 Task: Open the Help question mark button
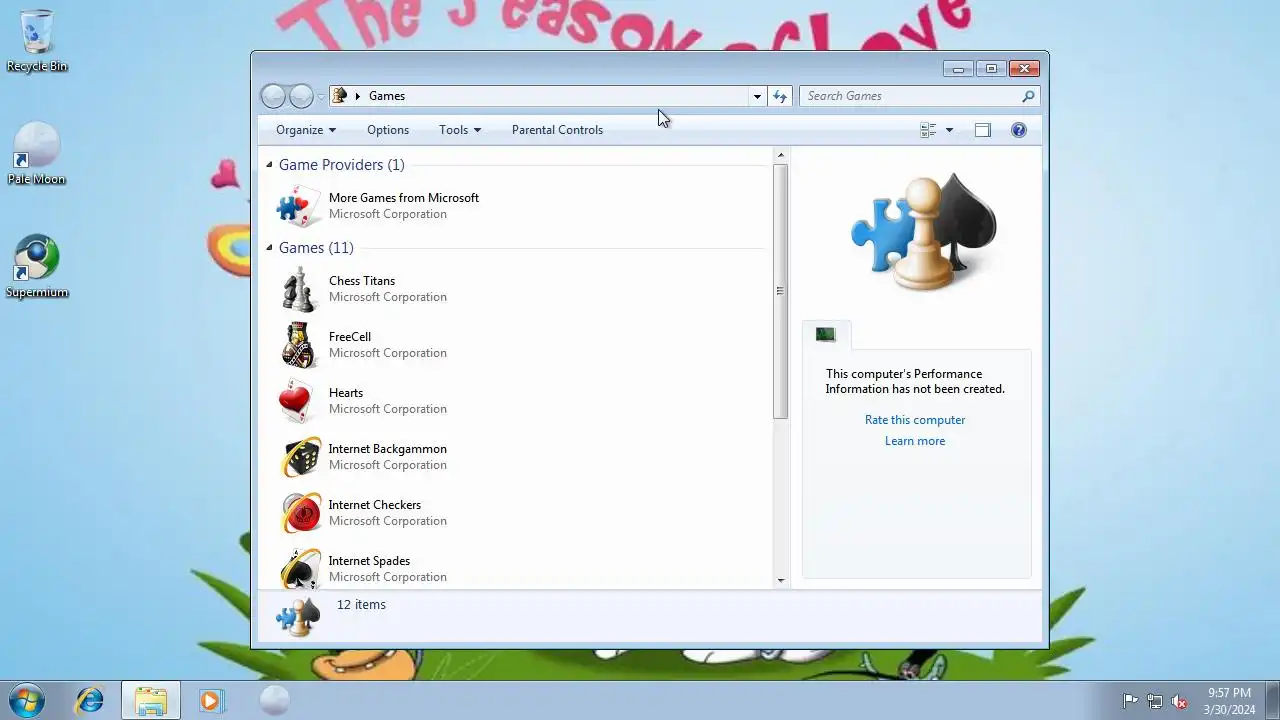point(1019,130)
